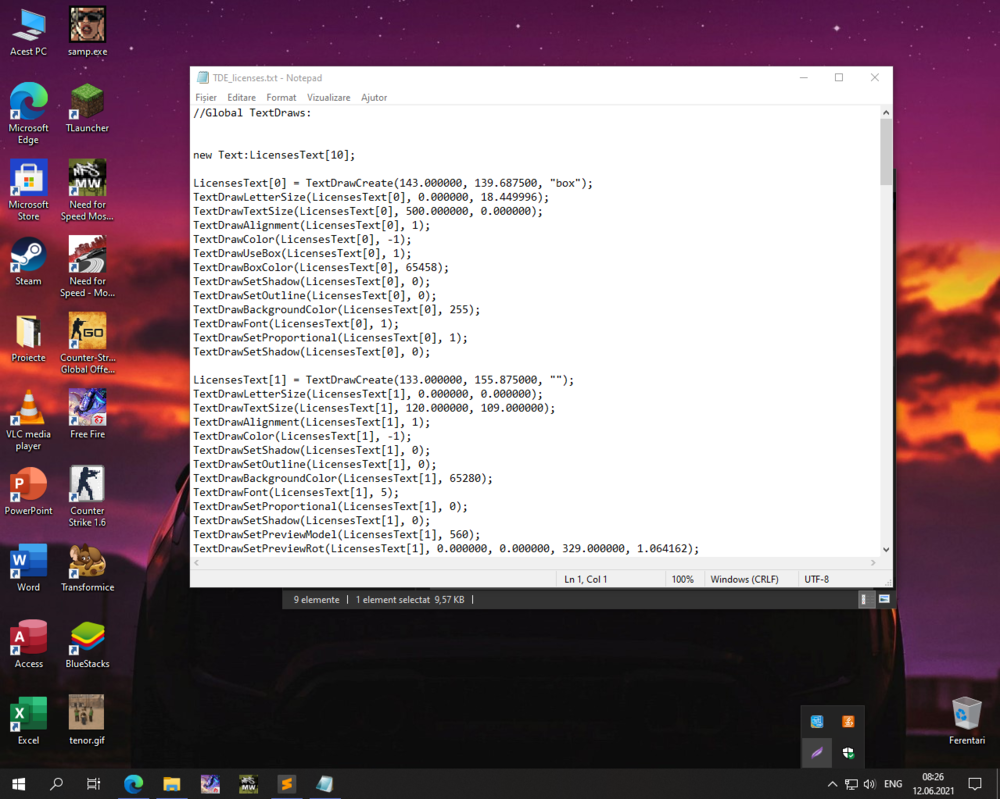The width and height of the screenshot is (1000, 799).
Task: Open the Acest PC desktop icon
Action: [29, 32]
